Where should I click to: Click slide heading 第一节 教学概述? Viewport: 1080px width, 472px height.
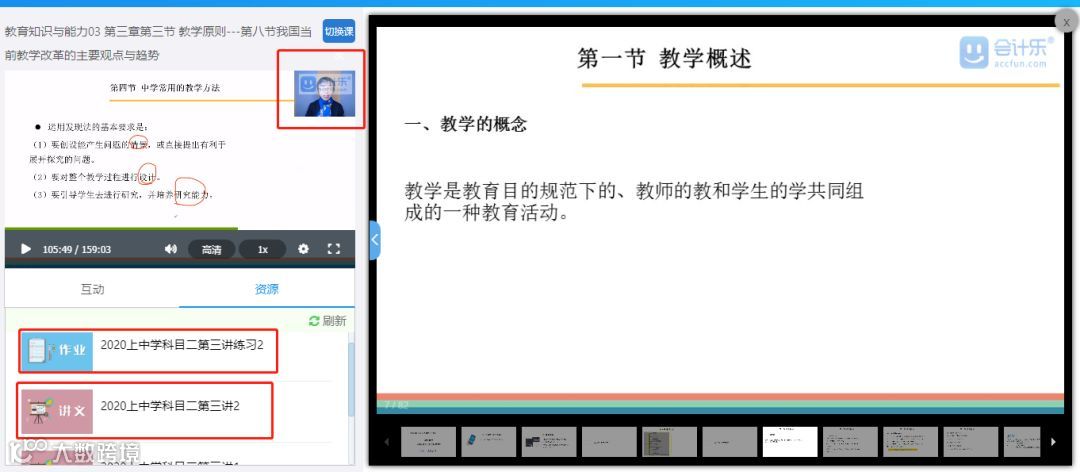664,59
